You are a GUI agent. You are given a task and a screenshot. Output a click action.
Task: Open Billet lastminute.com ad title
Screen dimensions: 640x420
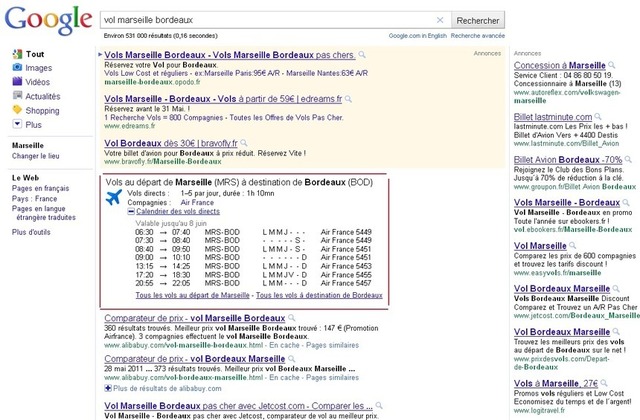pyautogui.click(x=553, y=117)
